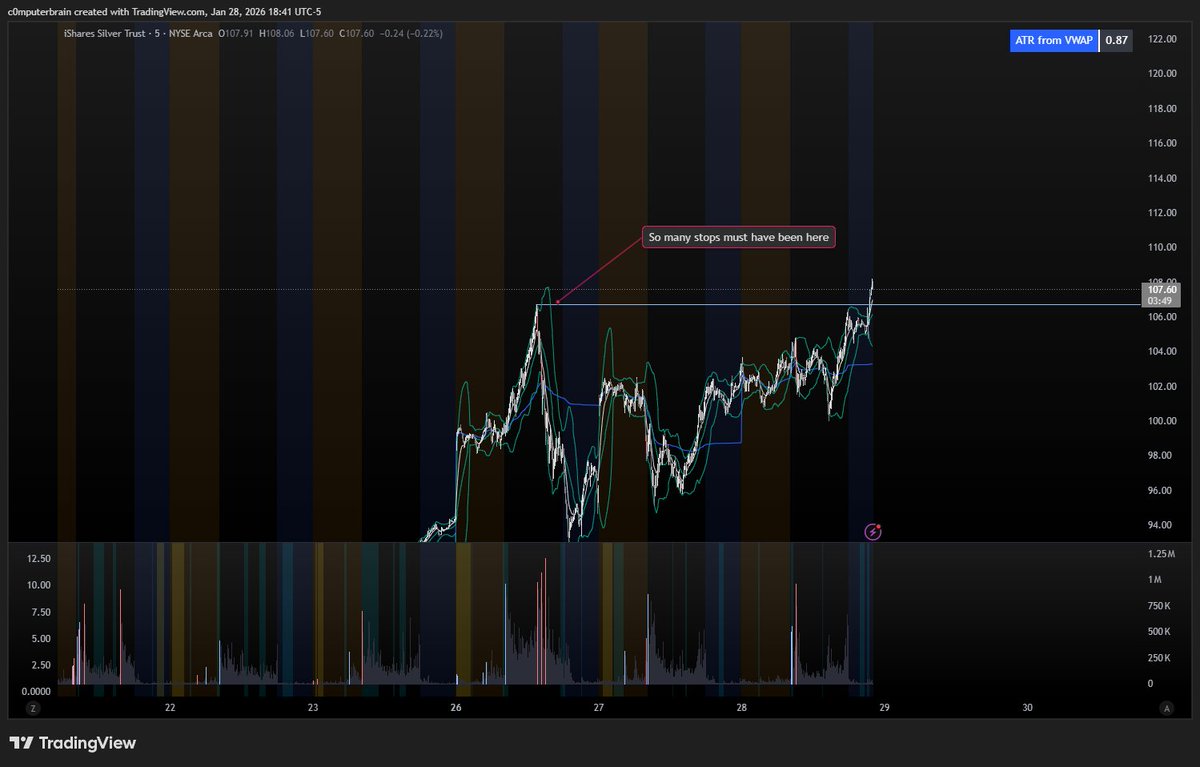Click date 28 on the time axis
This screenshot has width=1200, height=767.
click(742, 708)
